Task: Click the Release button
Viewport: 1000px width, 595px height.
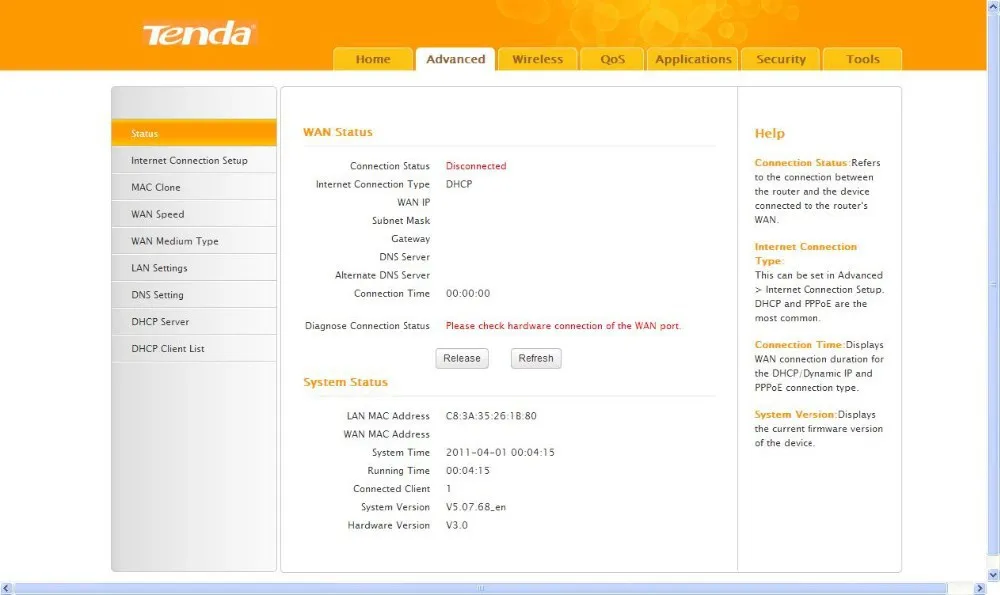Action: tap(462, 358)
